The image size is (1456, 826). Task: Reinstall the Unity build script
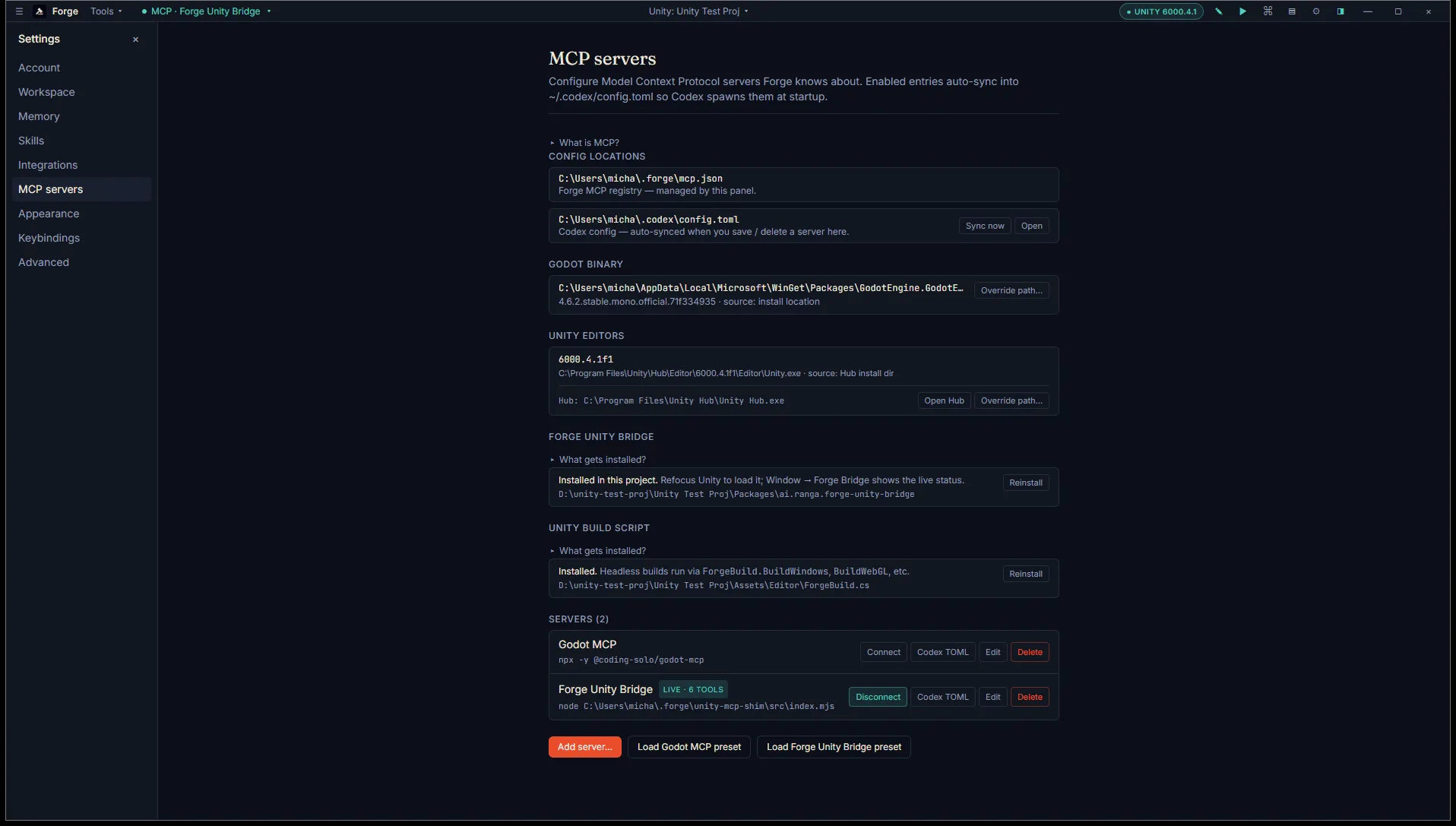(x=1026, y=574)
